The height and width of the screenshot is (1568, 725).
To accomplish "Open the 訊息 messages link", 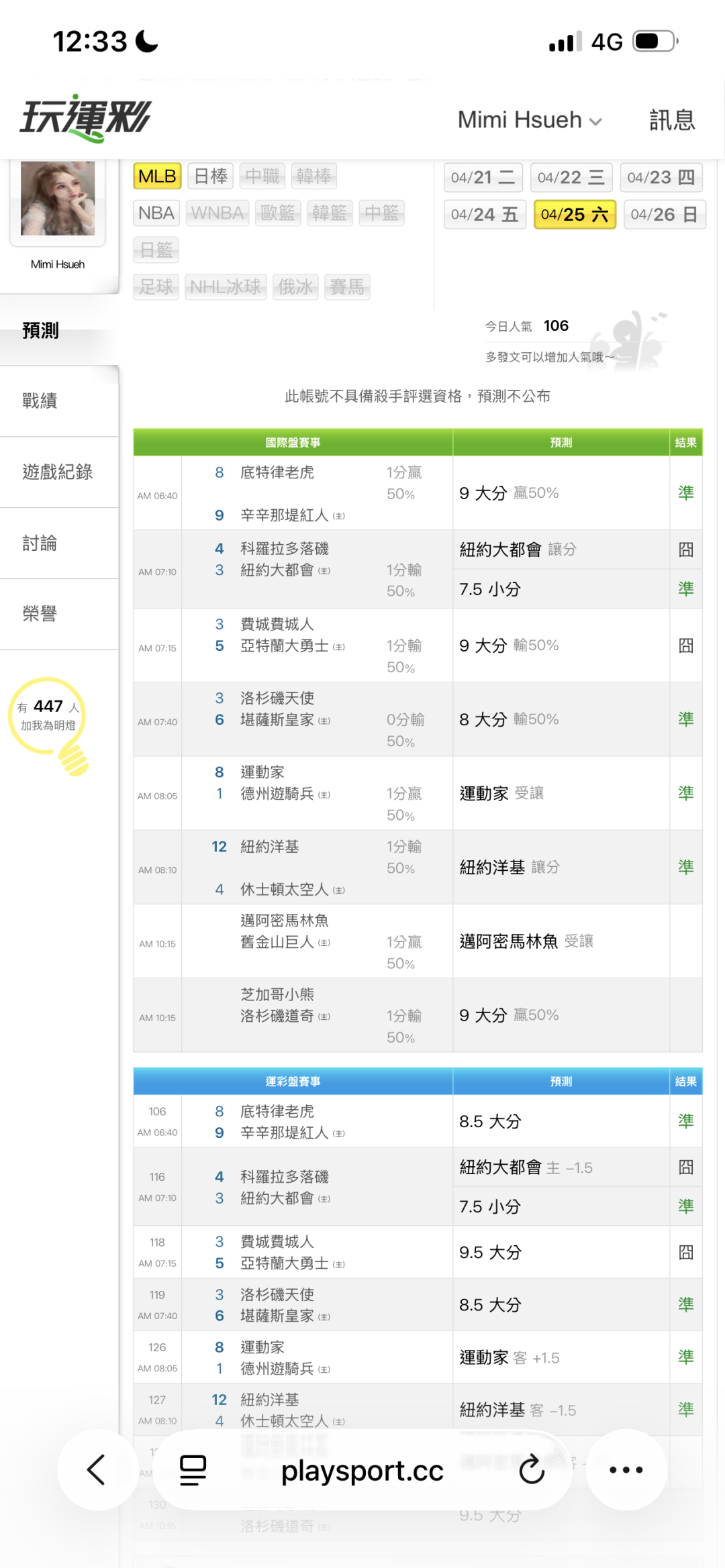I will [671, 120].
